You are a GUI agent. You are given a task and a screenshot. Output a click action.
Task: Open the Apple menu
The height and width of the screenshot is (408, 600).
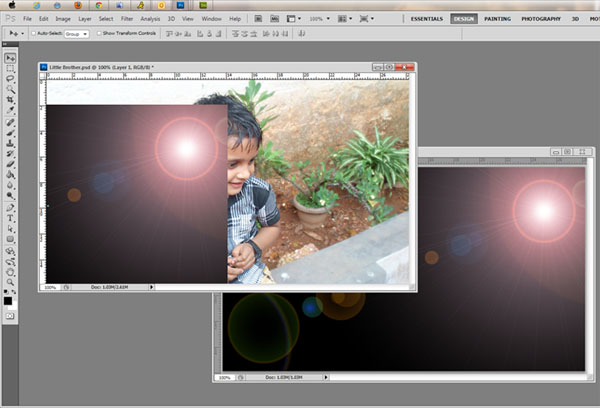12,5
